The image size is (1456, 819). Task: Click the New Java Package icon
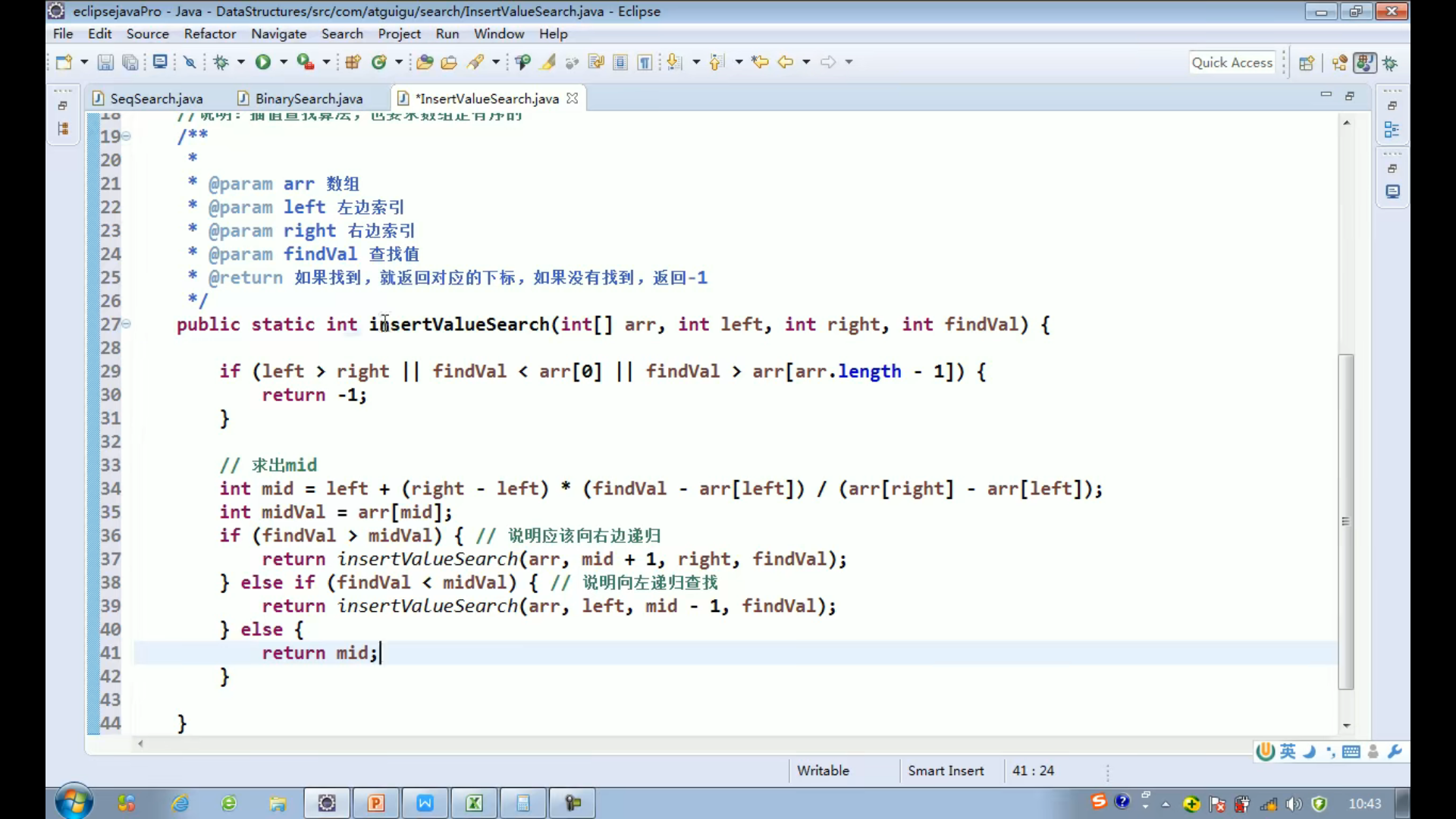point(353,62)
